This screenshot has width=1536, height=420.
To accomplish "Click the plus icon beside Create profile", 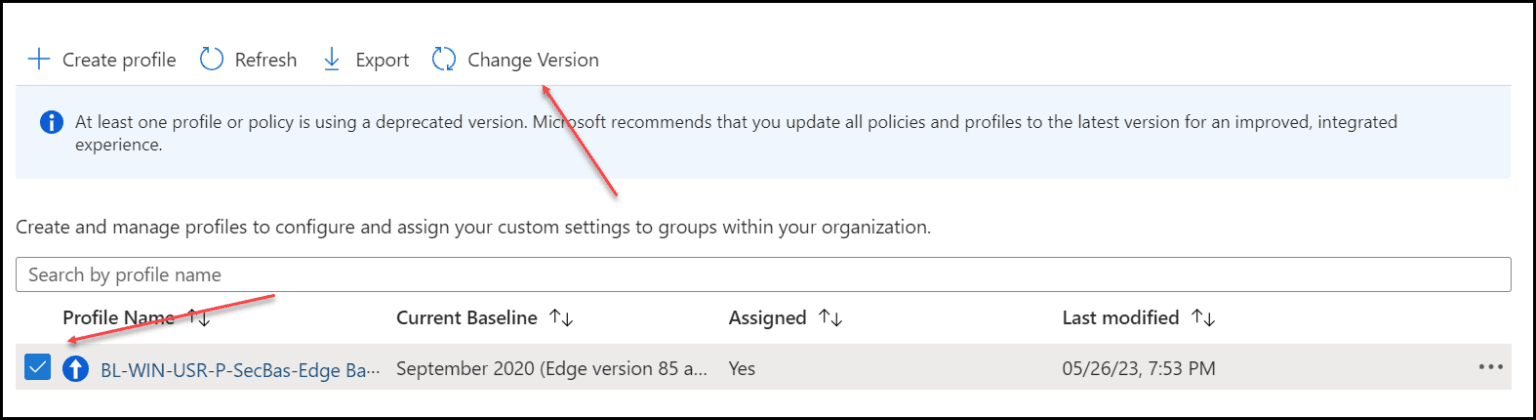I will pyautogui.click(x=38, y=60).
